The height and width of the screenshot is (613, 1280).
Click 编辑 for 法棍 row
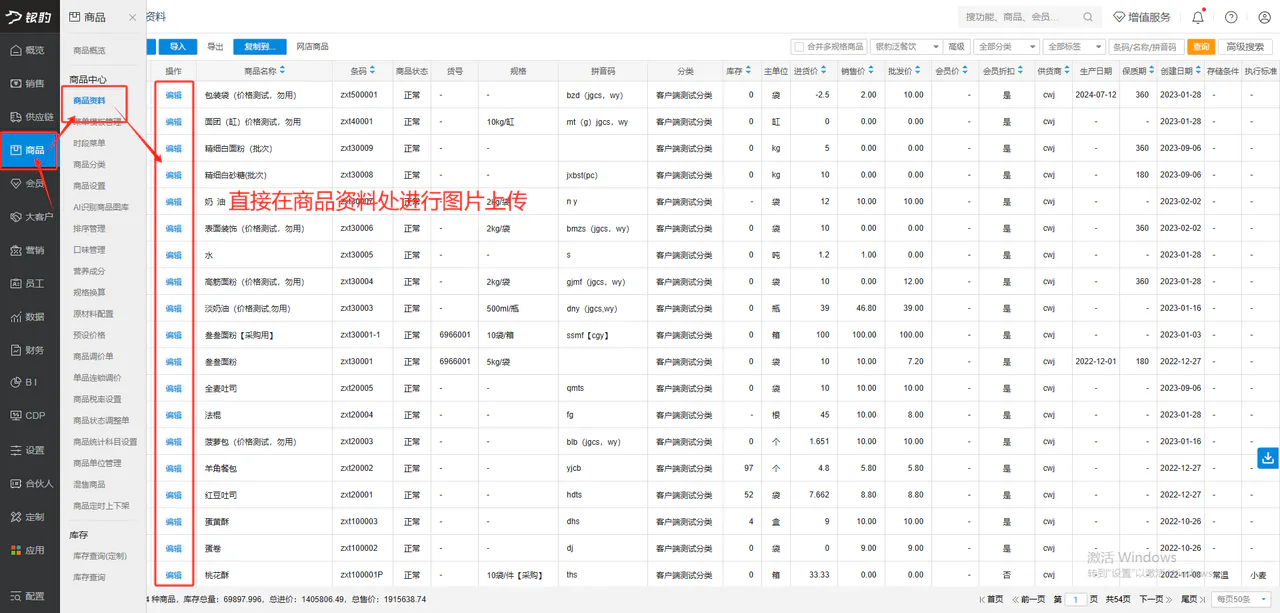173,415
